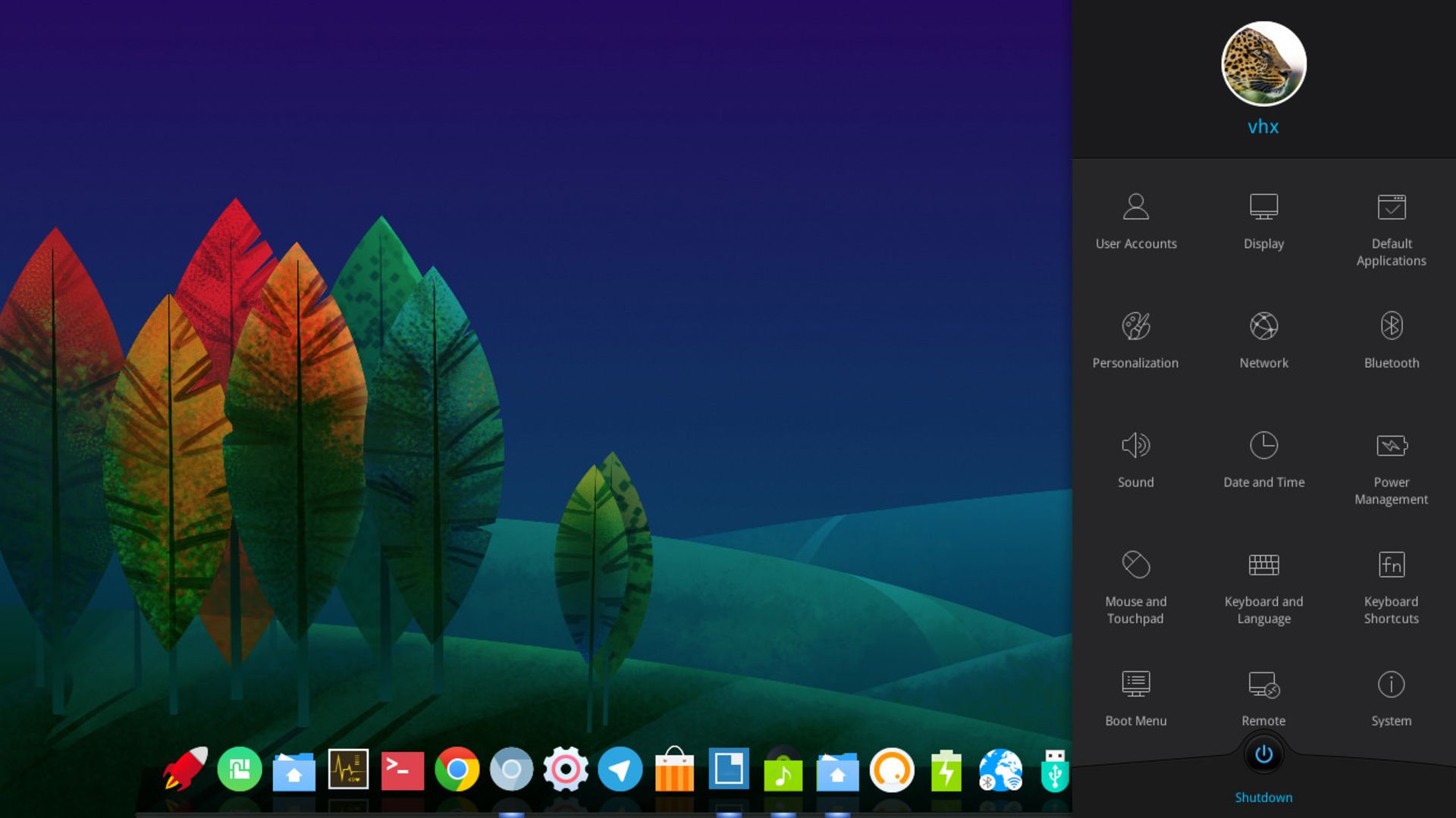
Task: Open Personalization settings
Action: click(x=1135, y=340)
